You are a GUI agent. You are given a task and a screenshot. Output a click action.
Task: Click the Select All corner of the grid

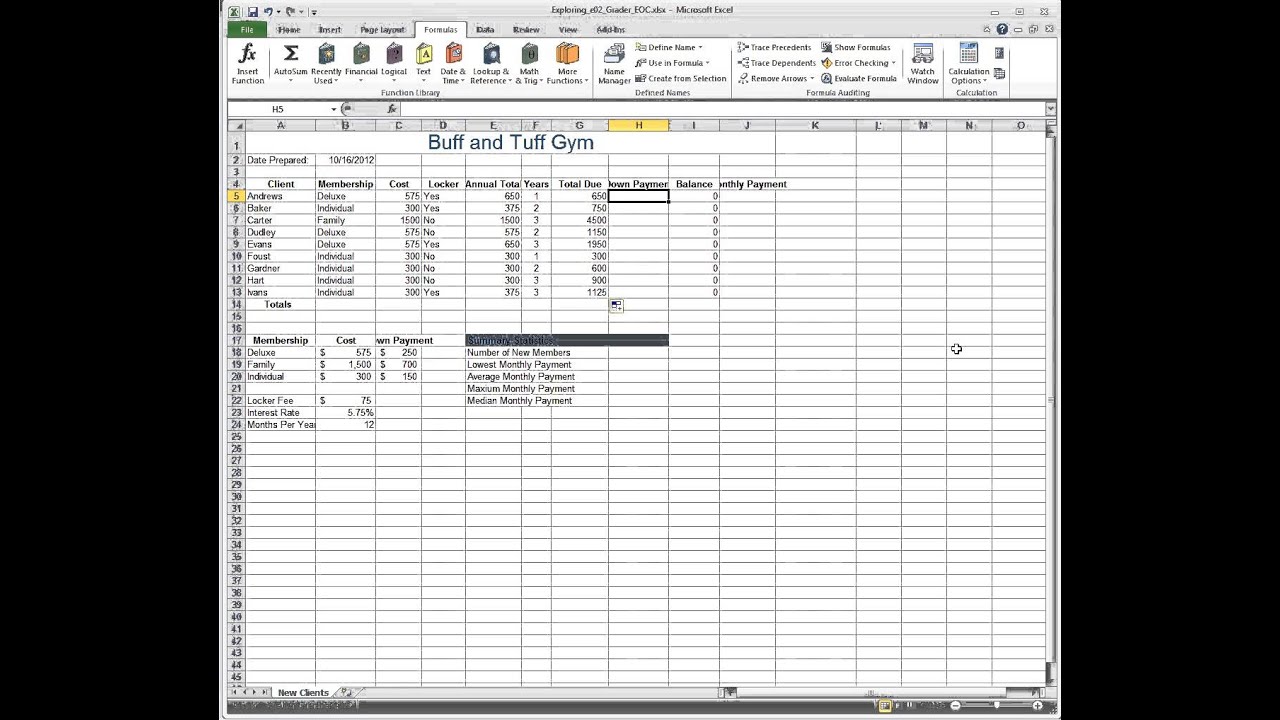(237, 125)
